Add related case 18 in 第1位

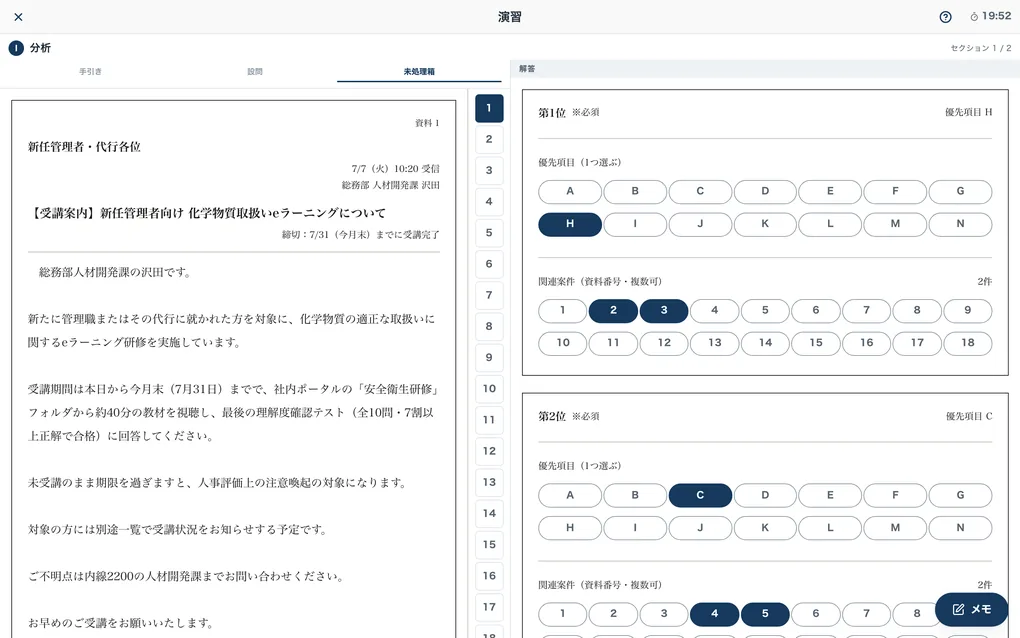(x=968, y=343)
